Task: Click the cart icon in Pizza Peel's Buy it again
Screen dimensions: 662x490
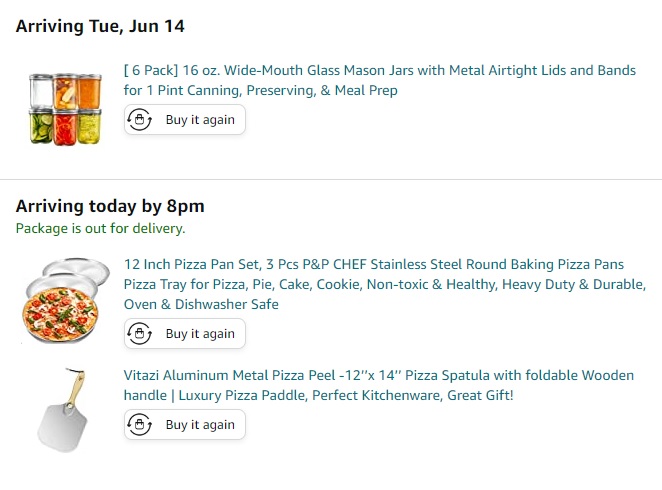Action: coord(140,425)
